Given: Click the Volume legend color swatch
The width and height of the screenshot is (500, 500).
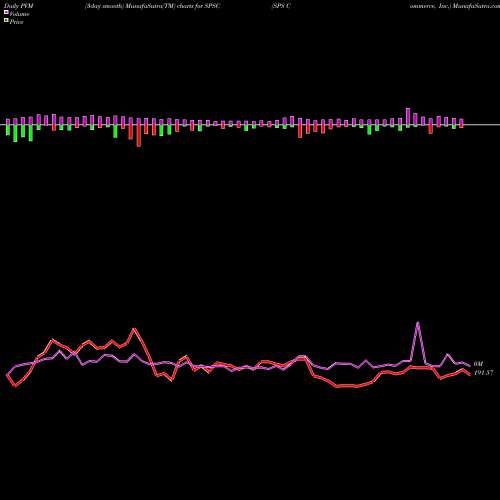Looking at the screenshot, I should pos(6,12).
